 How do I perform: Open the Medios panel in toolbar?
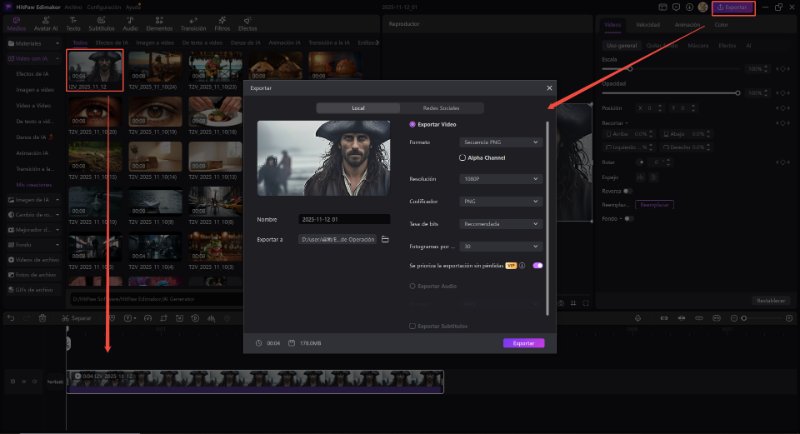[x=16, y=24]
